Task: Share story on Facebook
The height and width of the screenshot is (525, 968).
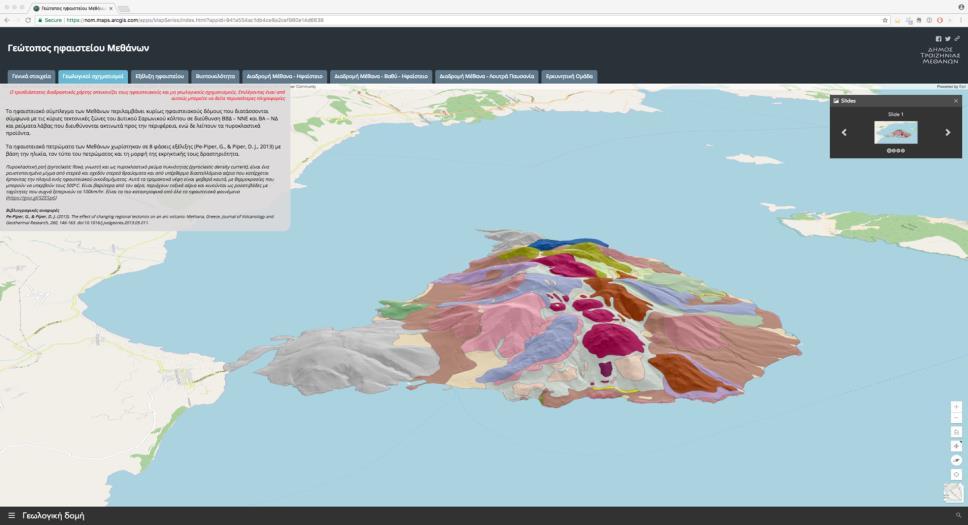Action: [x=938, y=39]
